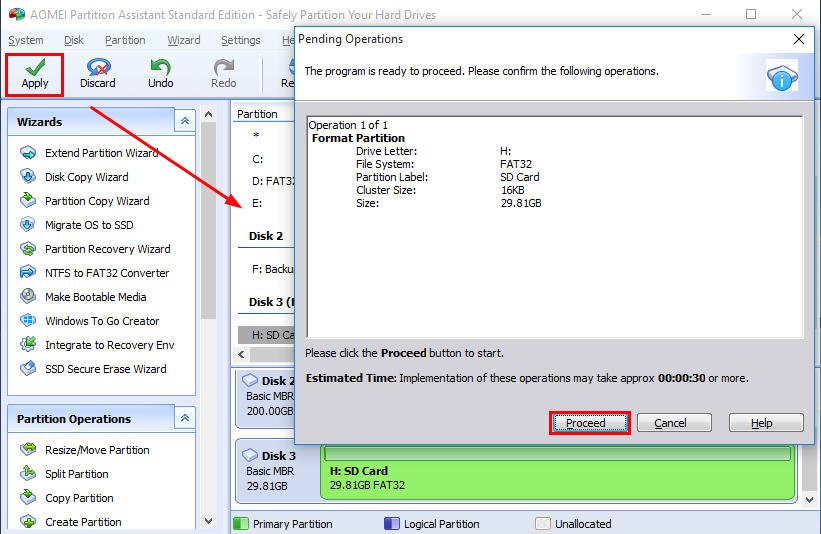Viewport: 821px width, 534px height.
Task: Click the Disk 3 drive icon
Action: 250,455
